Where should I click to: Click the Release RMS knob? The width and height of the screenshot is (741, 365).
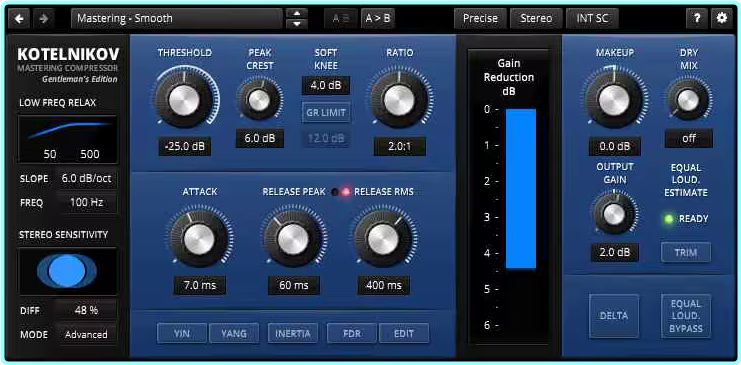(x=383, y=239)
